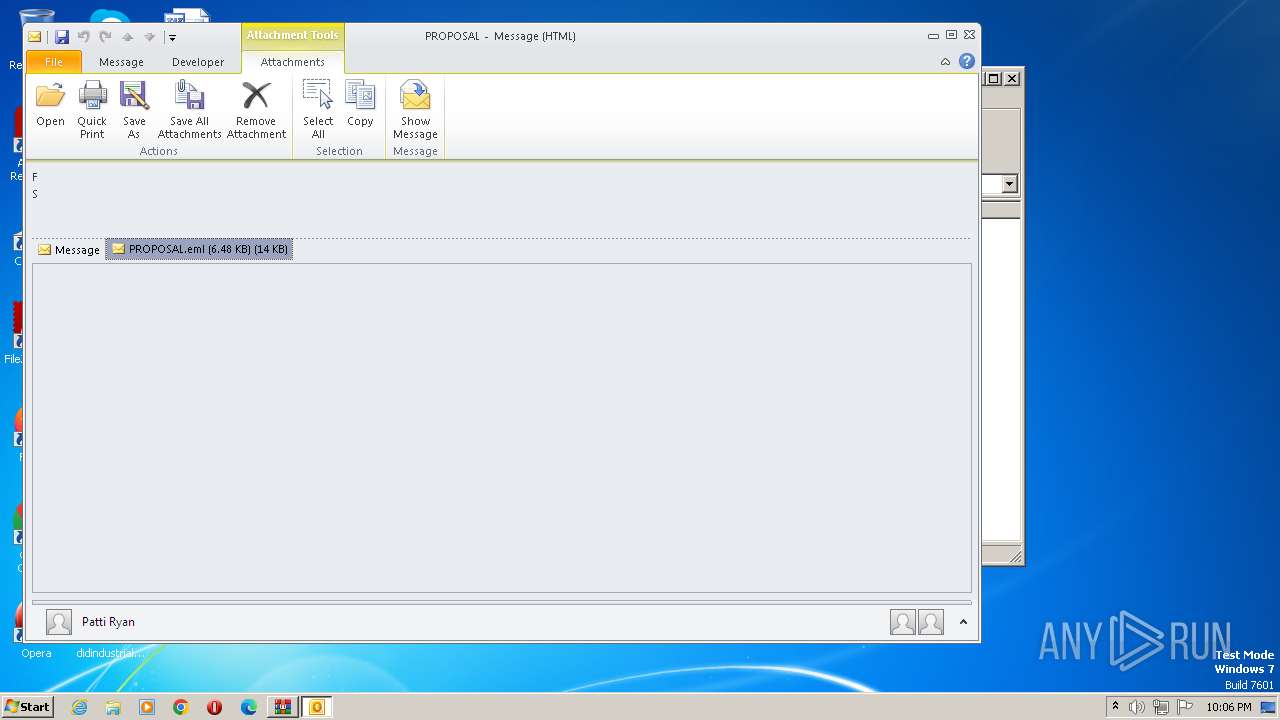Open the dropdown in the background window
This screenshot has width=1280, height=720.
point(1009,184)
